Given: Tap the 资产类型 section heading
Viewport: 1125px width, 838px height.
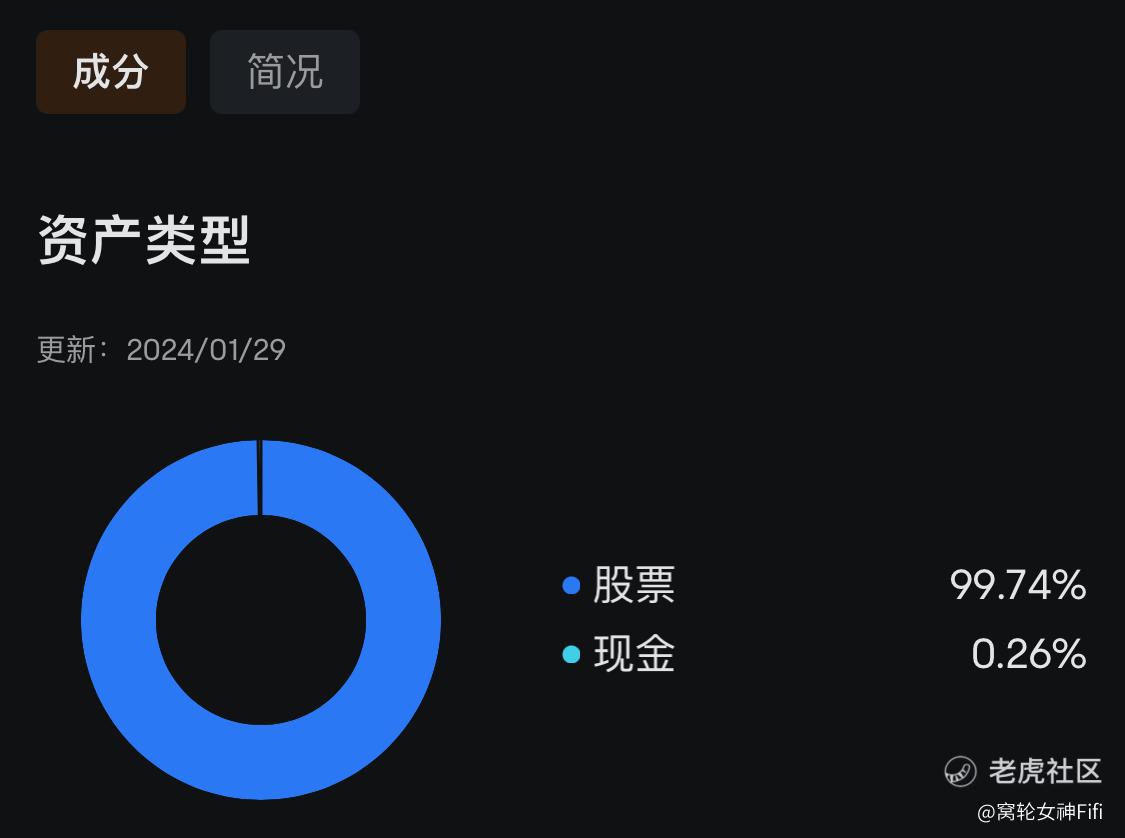Looking at the screenshot, I should pos(144,240).
